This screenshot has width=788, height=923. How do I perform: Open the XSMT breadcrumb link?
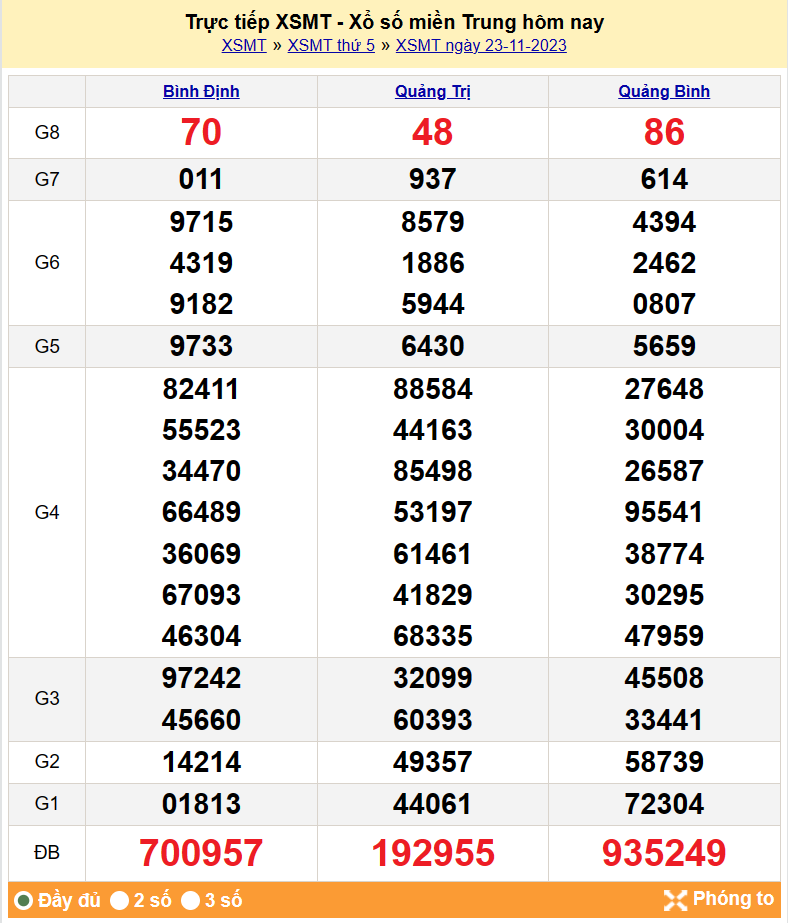pyautogui.click(x=244, y=45)
